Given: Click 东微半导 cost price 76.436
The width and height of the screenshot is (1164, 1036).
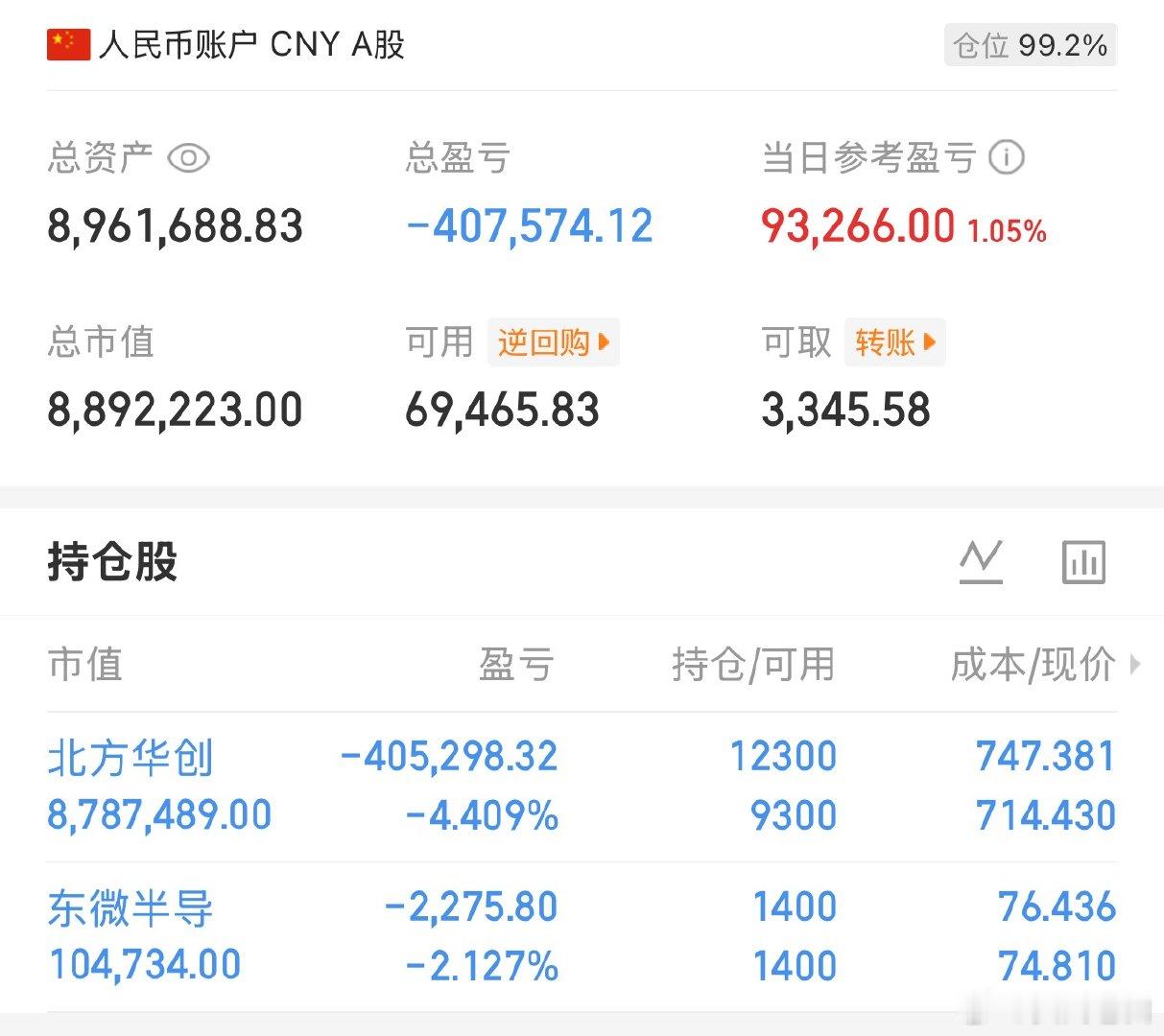Looking at the screenshot, I should tap(1057, 907).
